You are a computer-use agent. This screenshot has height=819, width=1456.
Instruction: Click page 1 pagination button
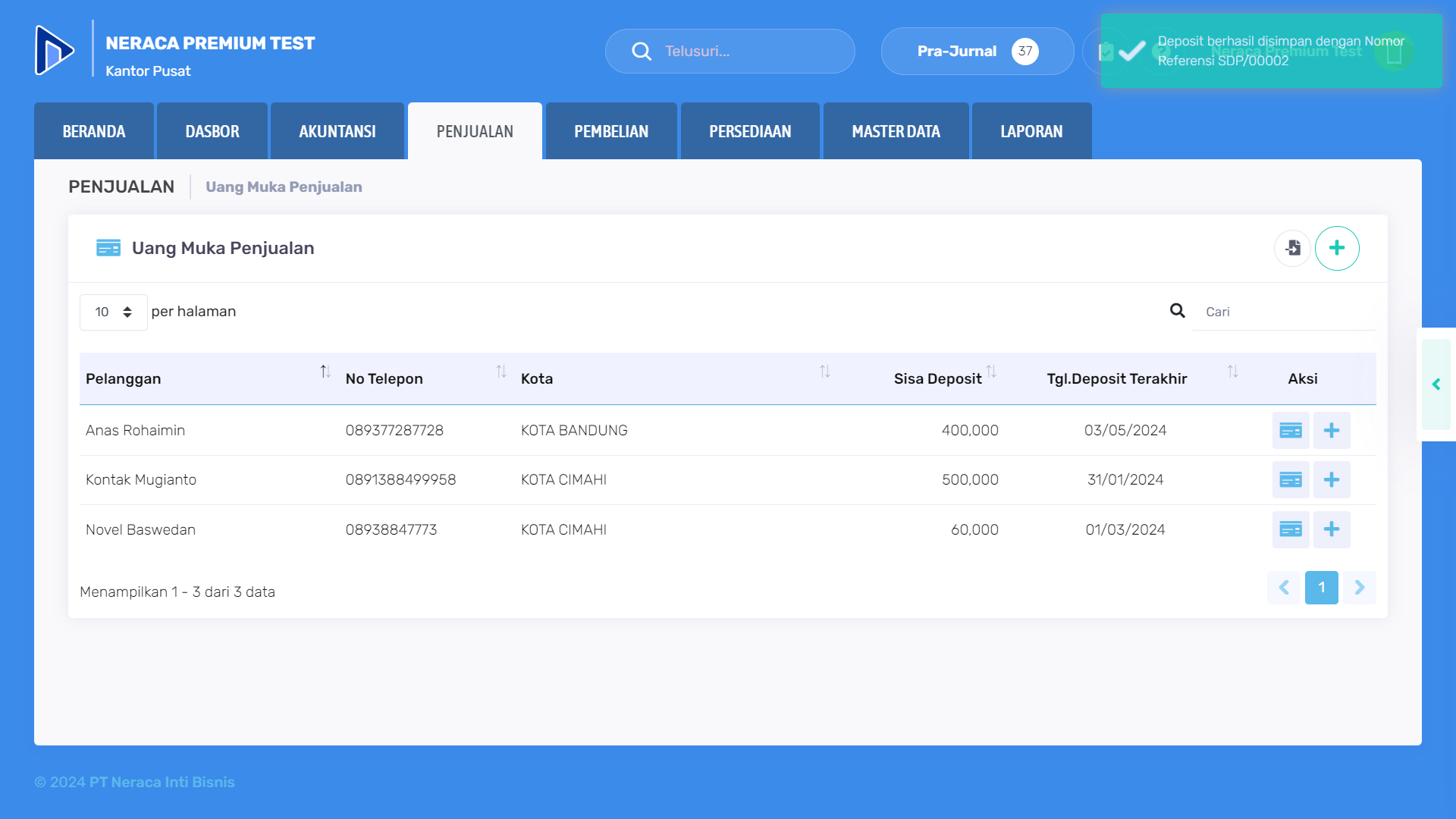click(x=1322, y=588)
